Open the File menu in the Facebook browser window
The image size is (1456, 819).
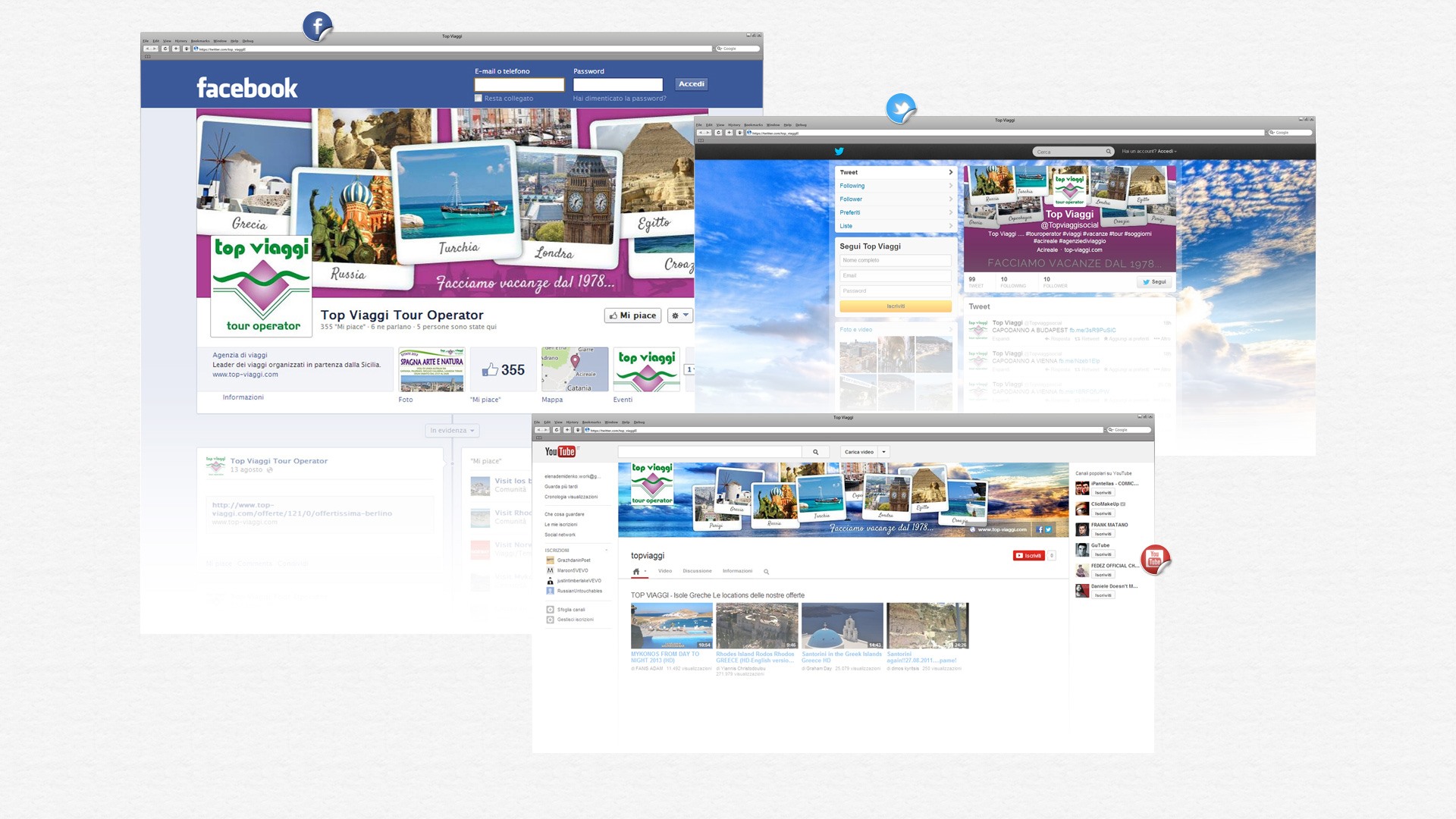click(146, 41)
